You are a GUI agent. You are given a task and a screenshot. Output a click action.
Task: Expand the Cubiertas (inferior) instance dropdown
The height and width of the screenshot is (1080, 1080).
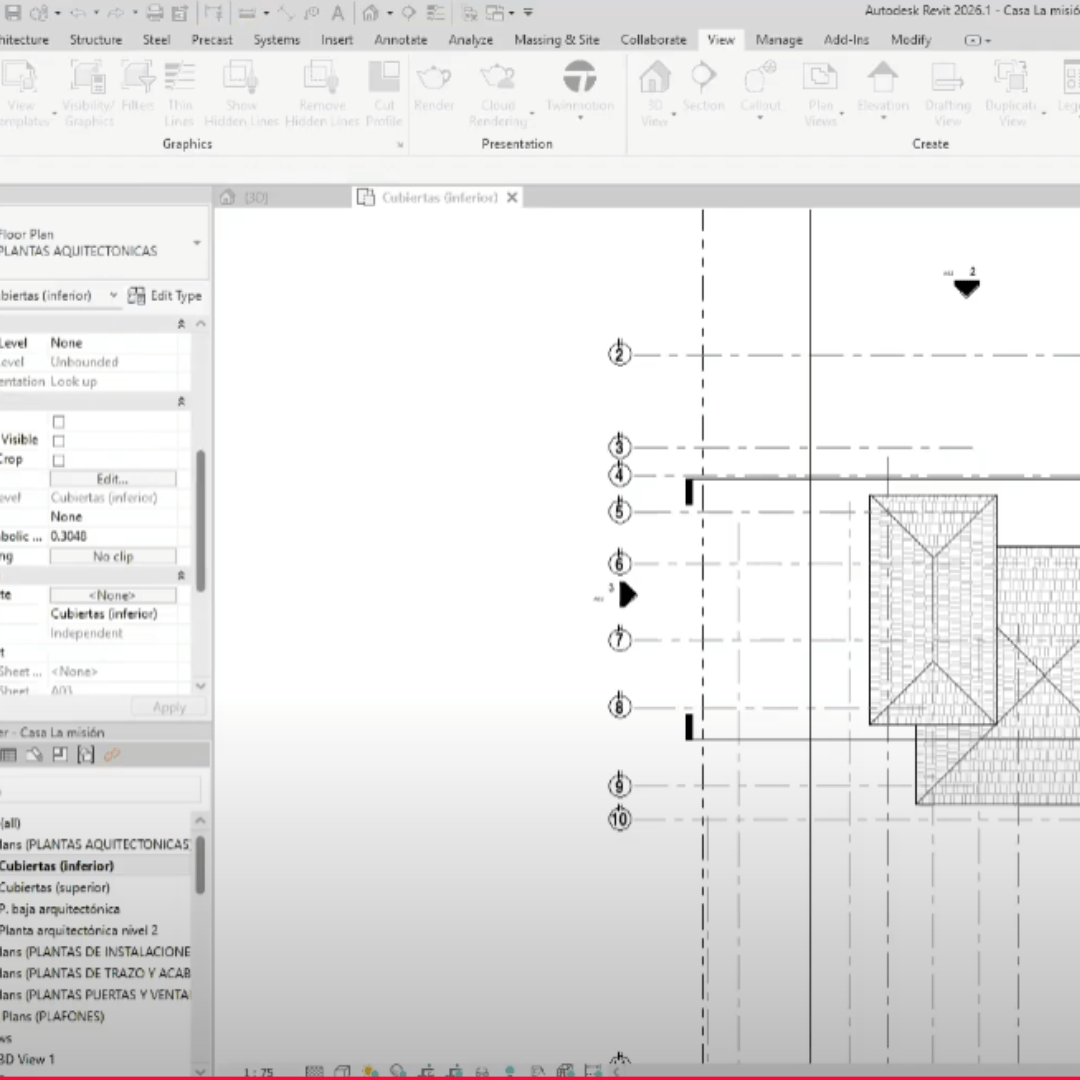coord(113,296)
